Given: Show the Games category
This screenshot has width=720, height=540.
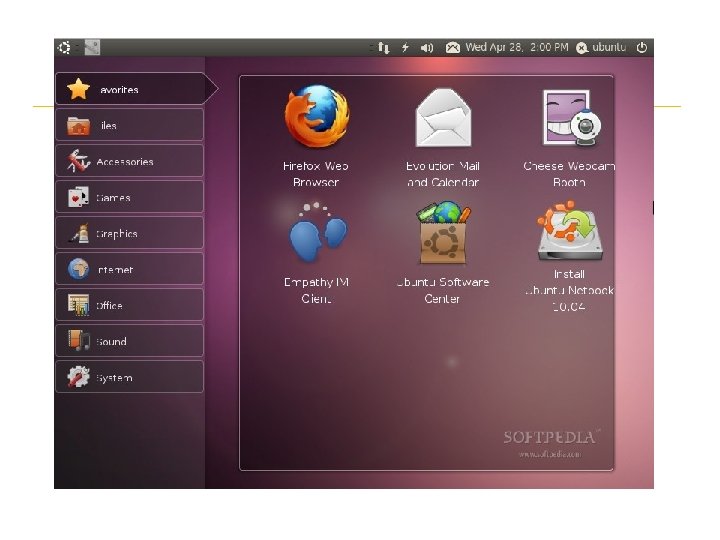Looking at the screenshot, I should tap(129, 197).
